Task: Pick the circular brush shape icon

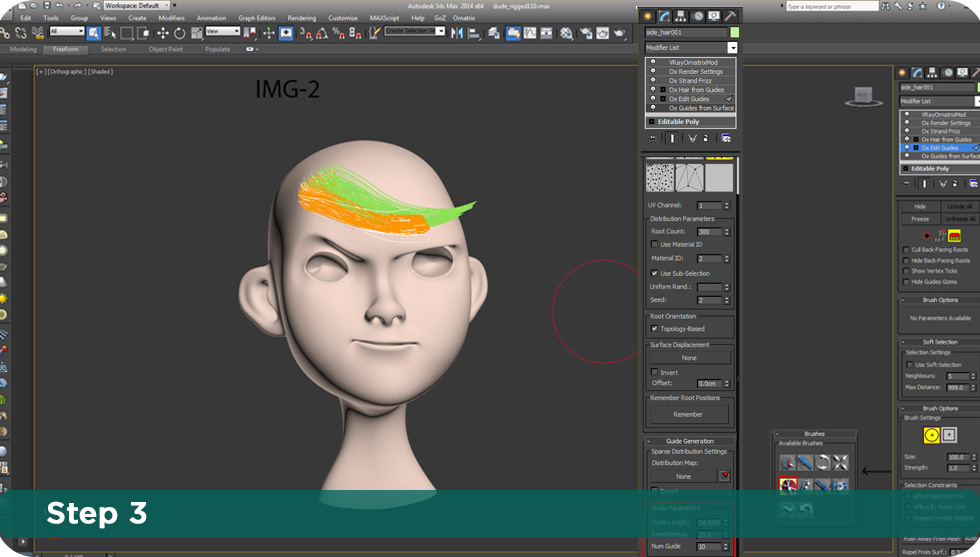Action: pyautogui.click(x=932, y=435)
